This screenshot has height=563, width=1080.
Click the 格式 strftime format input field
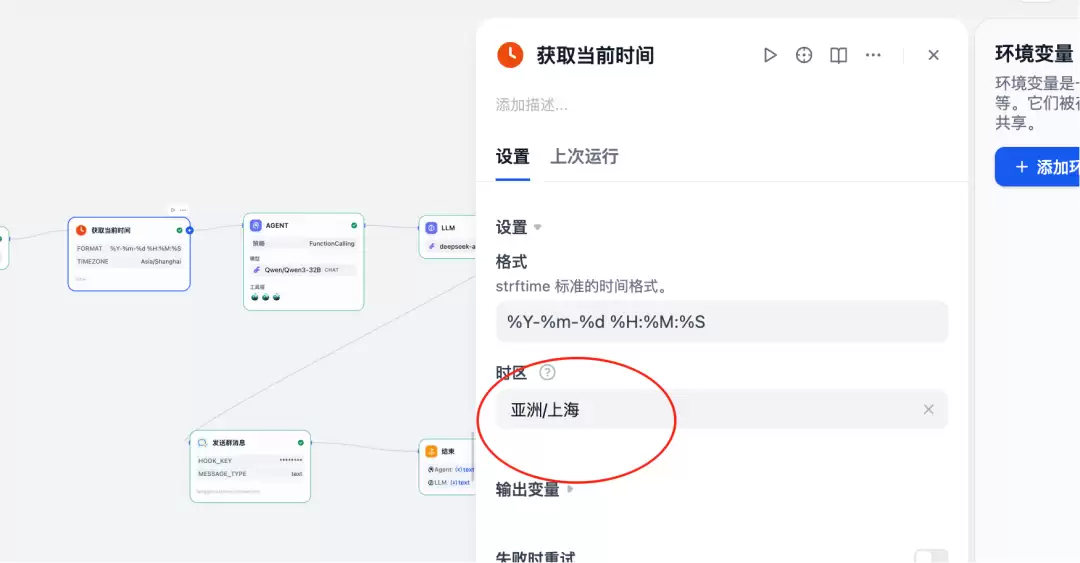721,322
